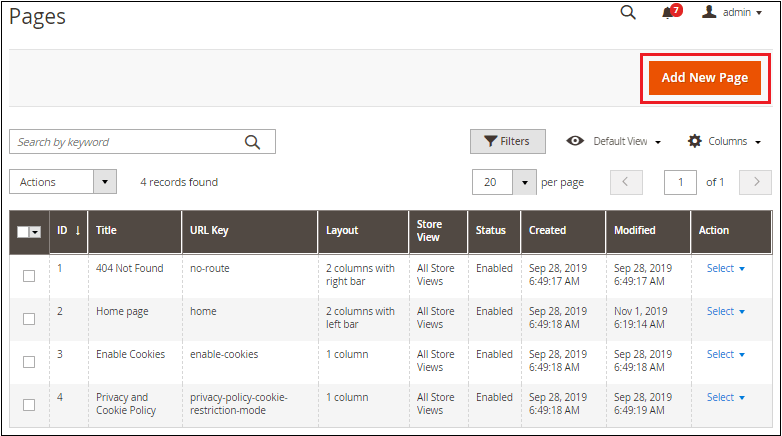
Task: Open the admin account menu
Action: (x=732, y=12)
